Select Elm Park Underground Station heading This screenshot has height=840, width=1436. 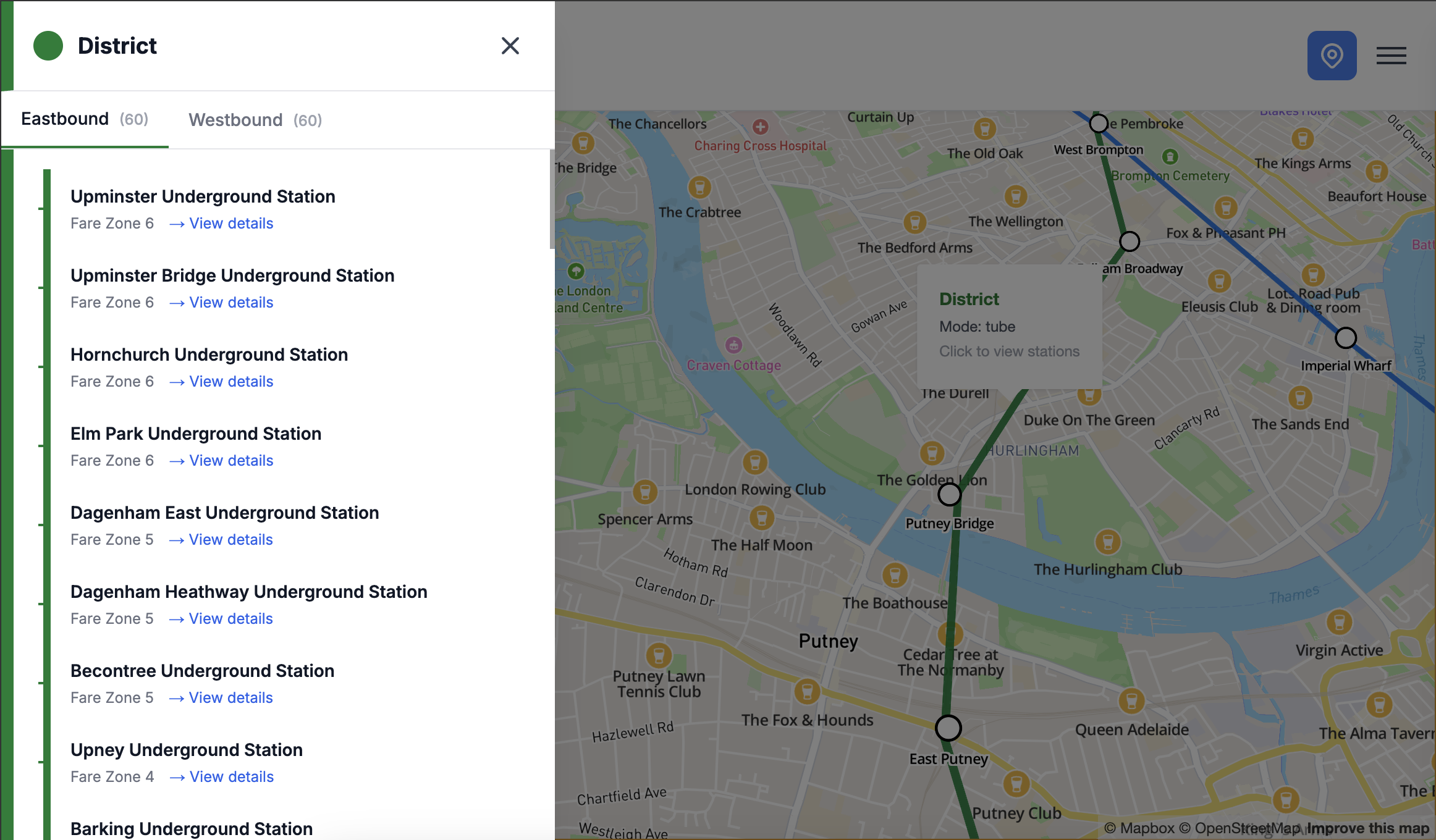[x=196, y=434]
